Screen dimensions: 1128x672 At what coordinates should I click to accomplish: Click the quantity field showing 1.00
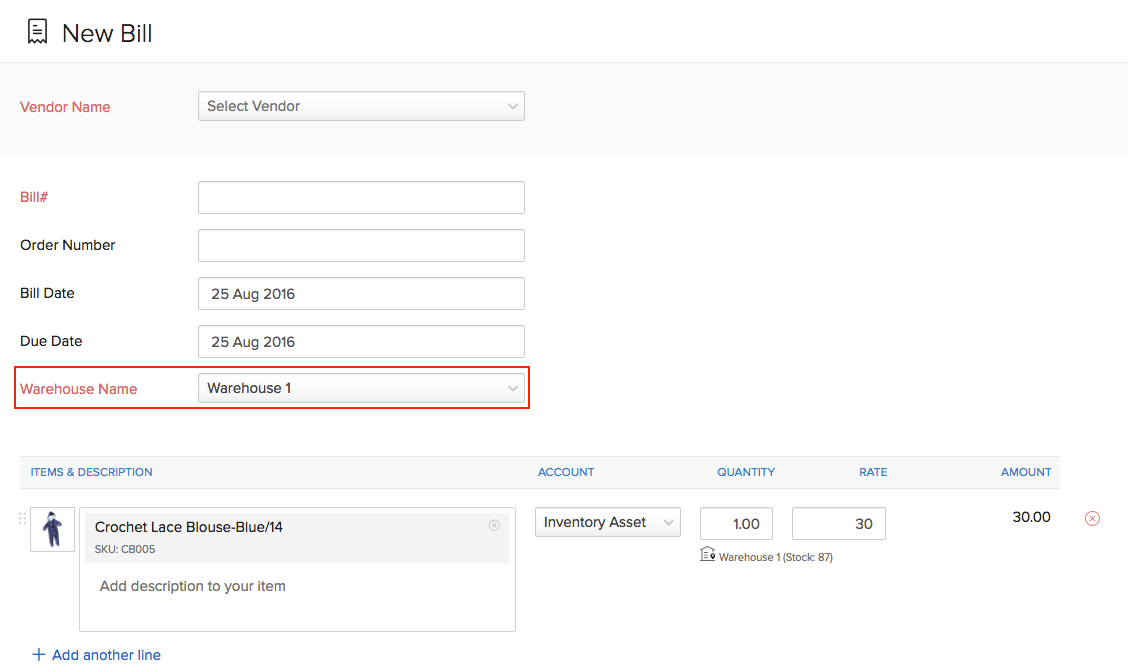(736, 524)
